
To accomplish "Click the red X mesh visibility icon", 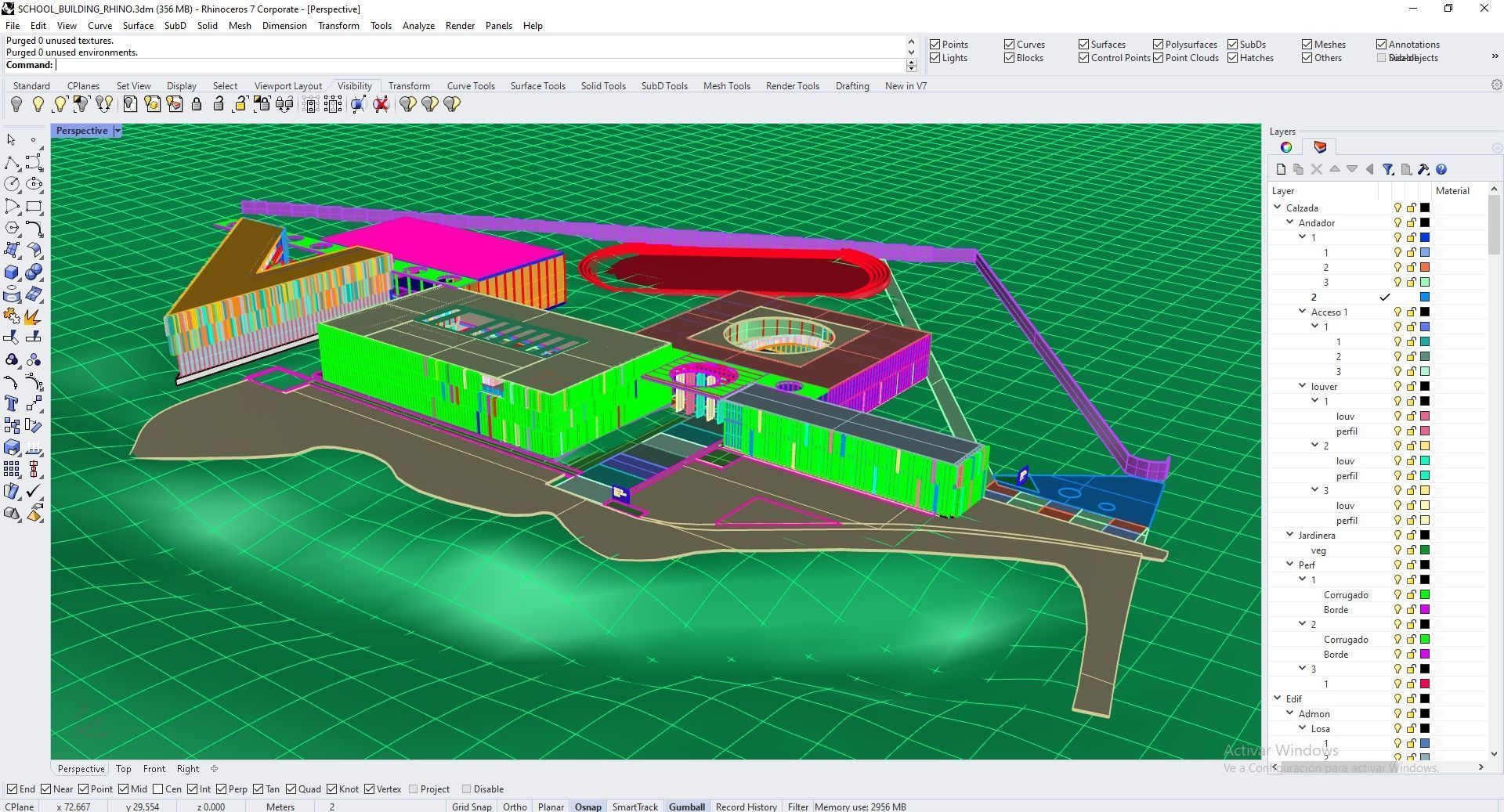I will [x=381, y=104].
